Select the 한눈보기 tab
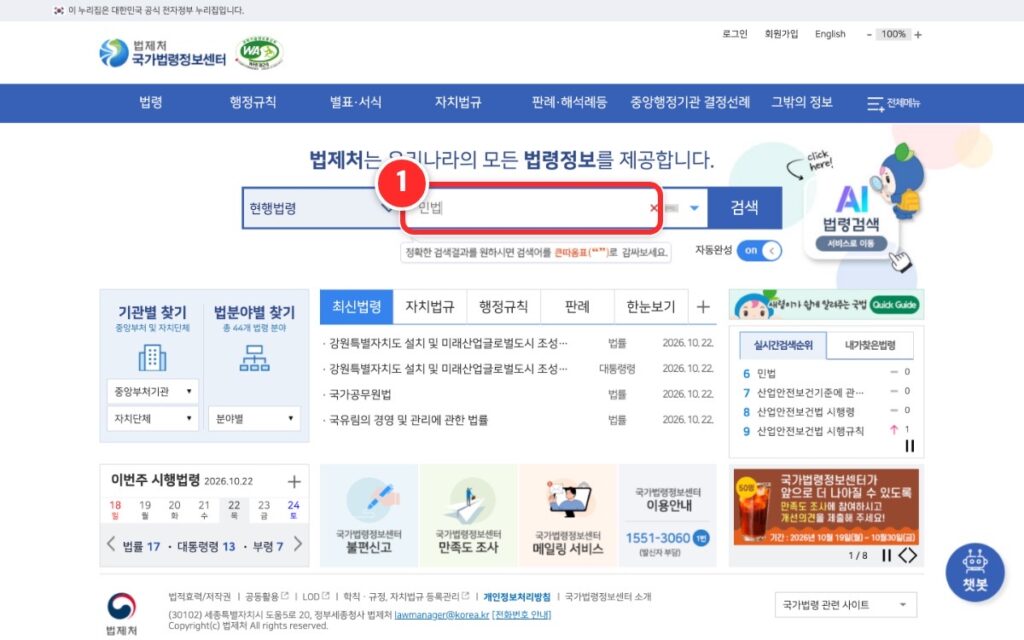The height and width of the screenshot is (640, 1024). coord(651,307)
